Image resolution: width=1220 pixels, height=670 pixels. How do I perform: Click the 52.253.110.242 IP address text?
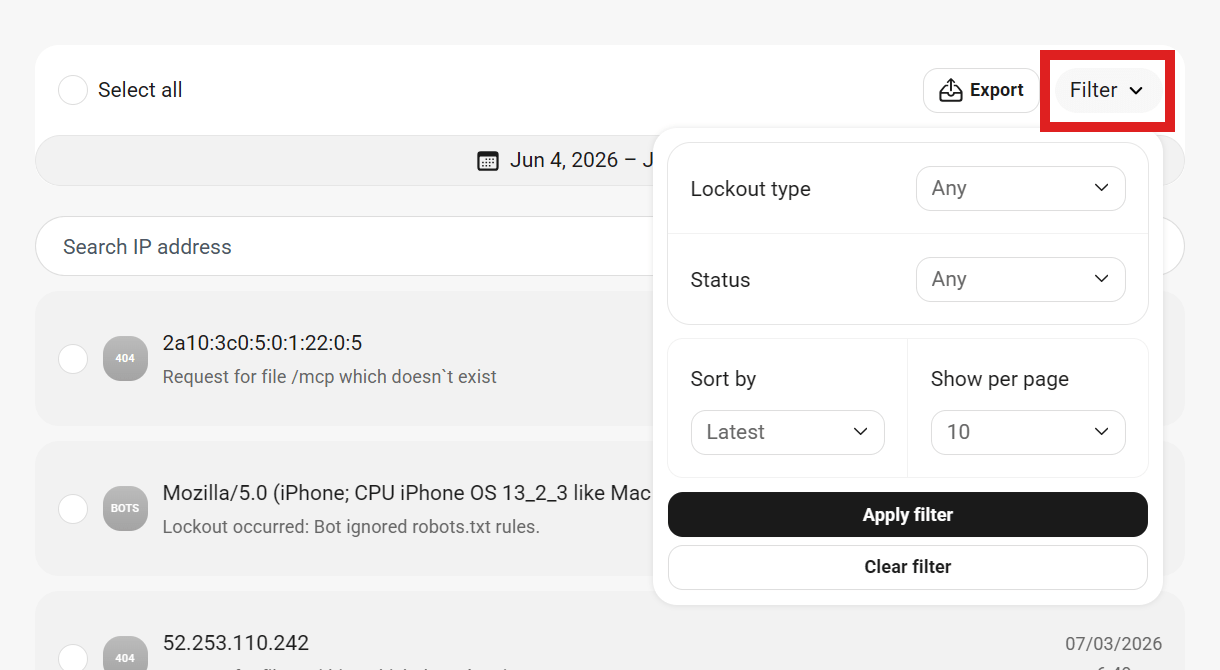(x=236, y=643)
